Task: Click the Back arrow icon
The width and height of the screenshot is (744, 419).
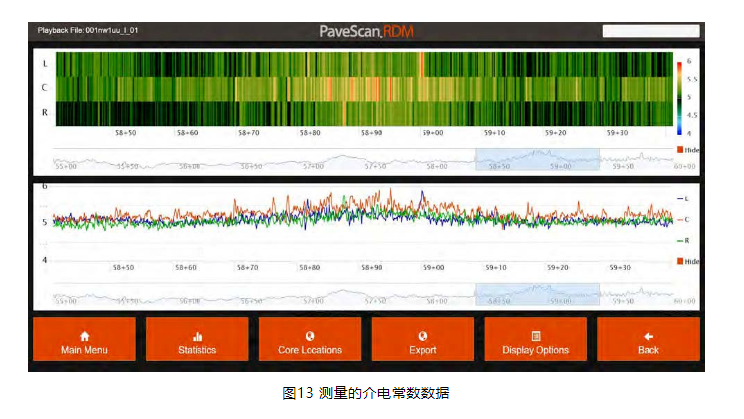Action: click(648, 337)
